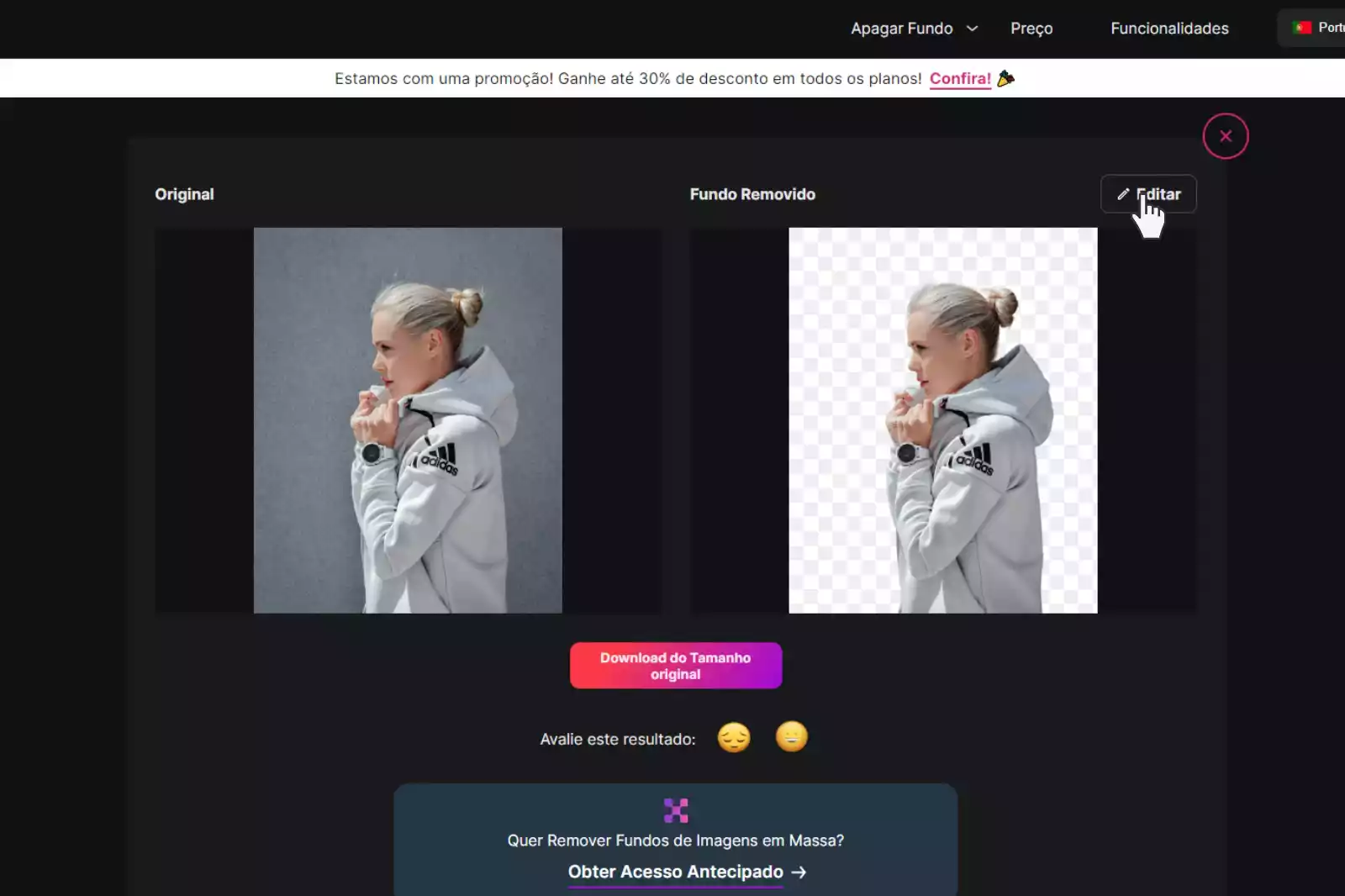1345x896 pixels.
Task: Open the Preço page from the navigation
Action: [x=1031, y=28]
